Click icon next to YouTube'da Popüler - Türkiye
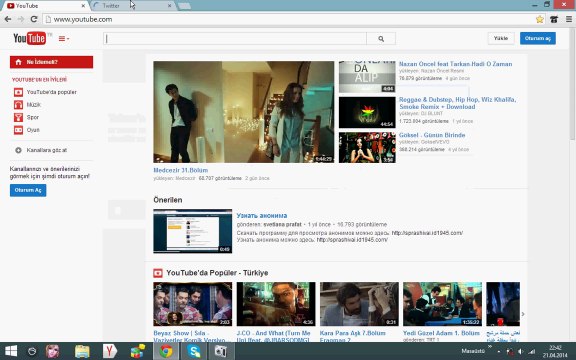The height and width of the screenshot is (360, 576). (x=158, y=273)
